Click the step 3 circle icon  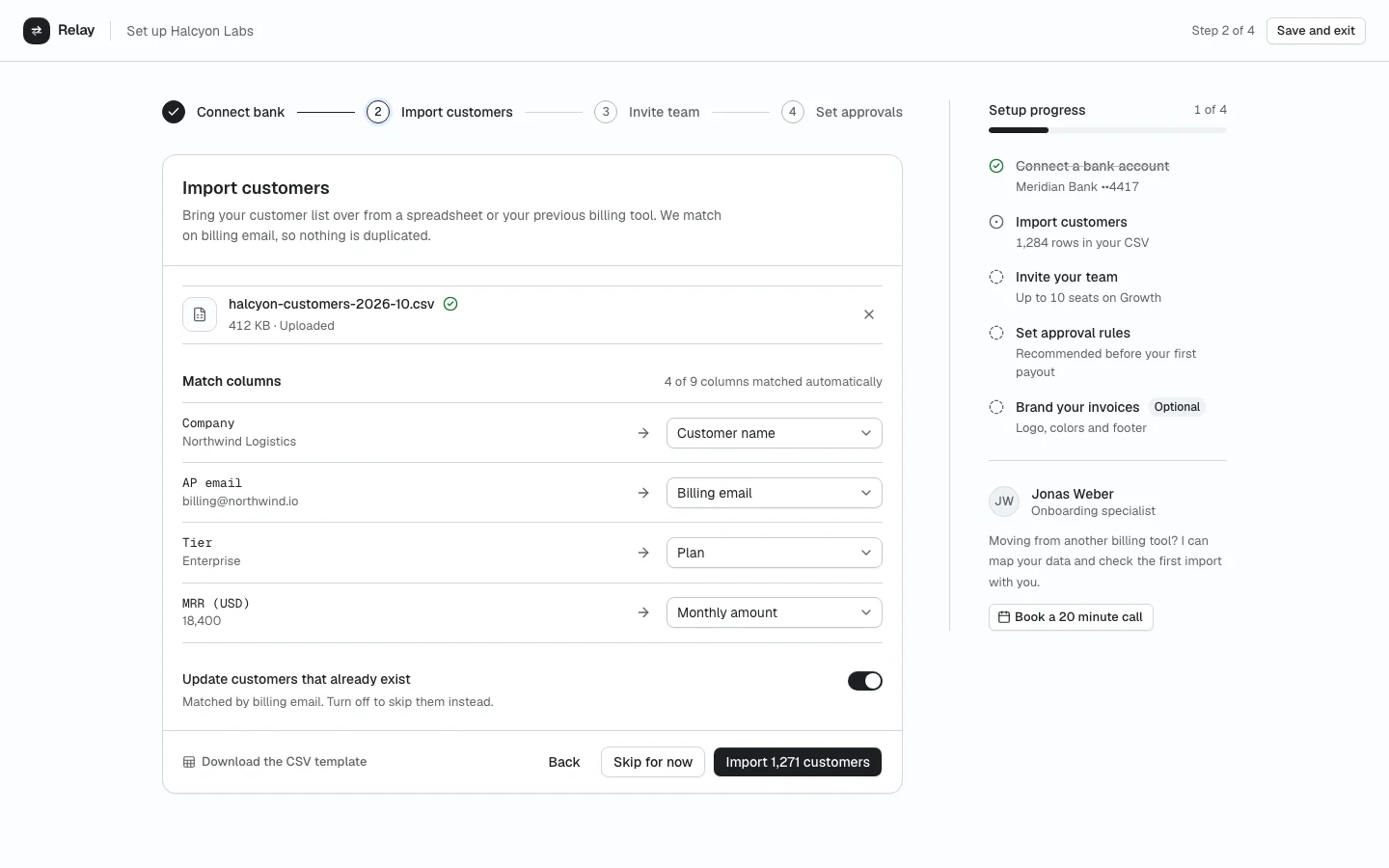tap(606, 112)
